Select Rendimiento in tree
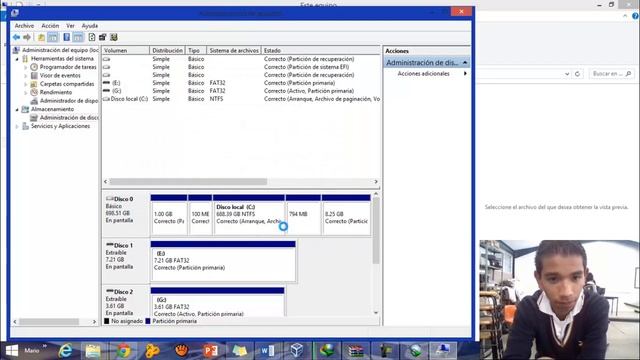Screen dimensions: 640x360 coord(56,92)
